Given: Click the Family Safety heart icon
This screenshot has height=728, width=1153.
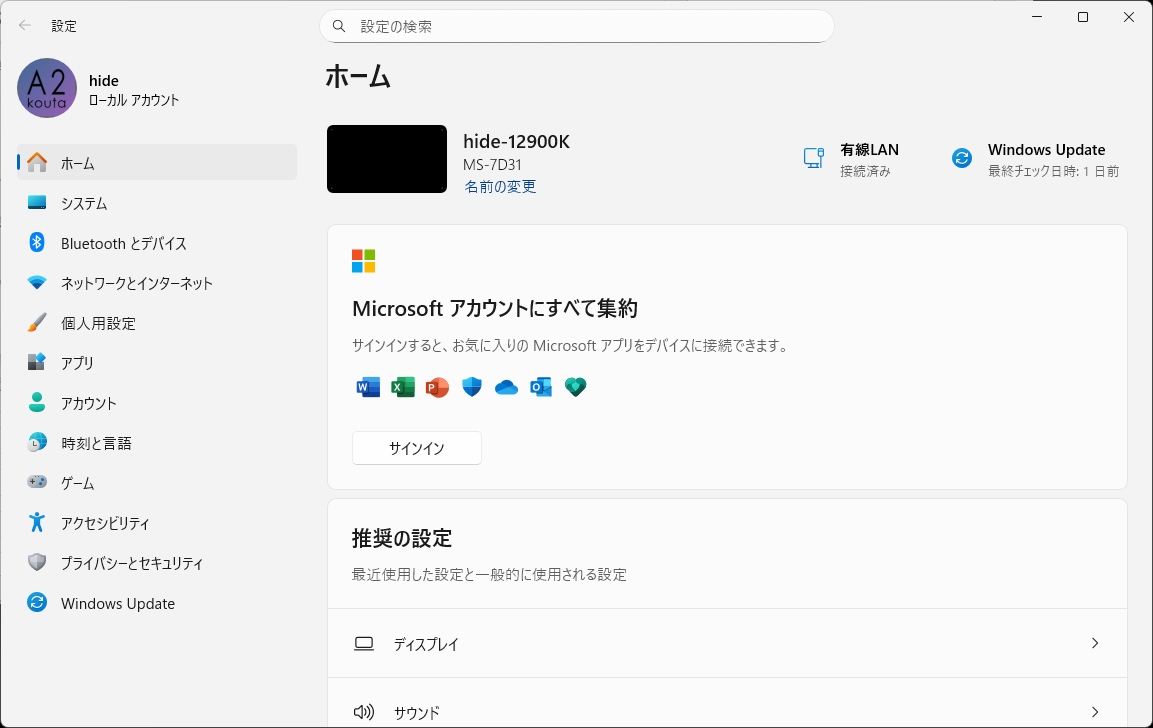Looking at the screenshot, I should [x=576, y=387].
